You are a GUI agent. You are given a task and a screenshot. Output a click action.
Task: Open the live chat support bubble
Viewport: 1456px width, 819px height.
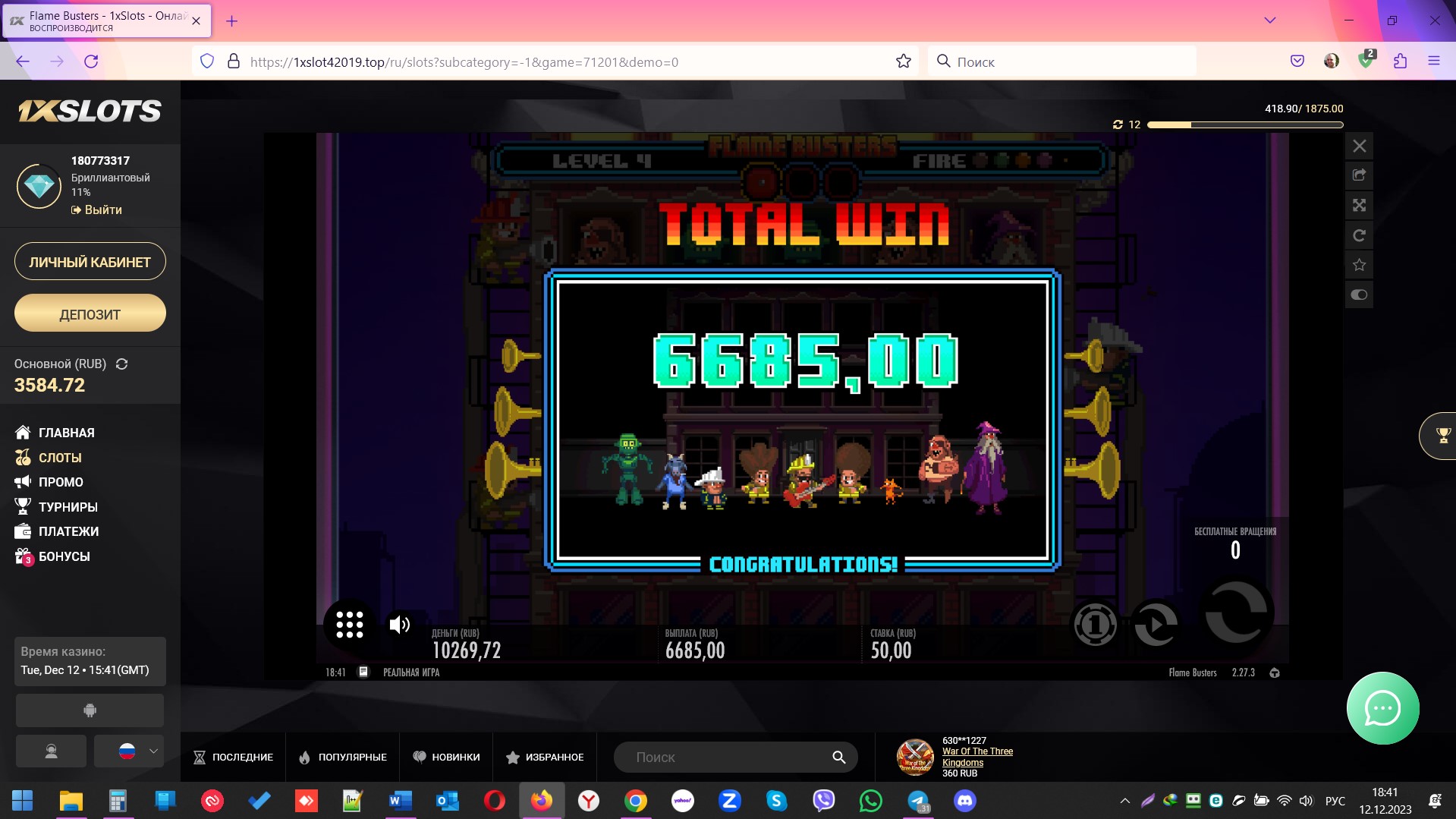tap(1382, 708)
